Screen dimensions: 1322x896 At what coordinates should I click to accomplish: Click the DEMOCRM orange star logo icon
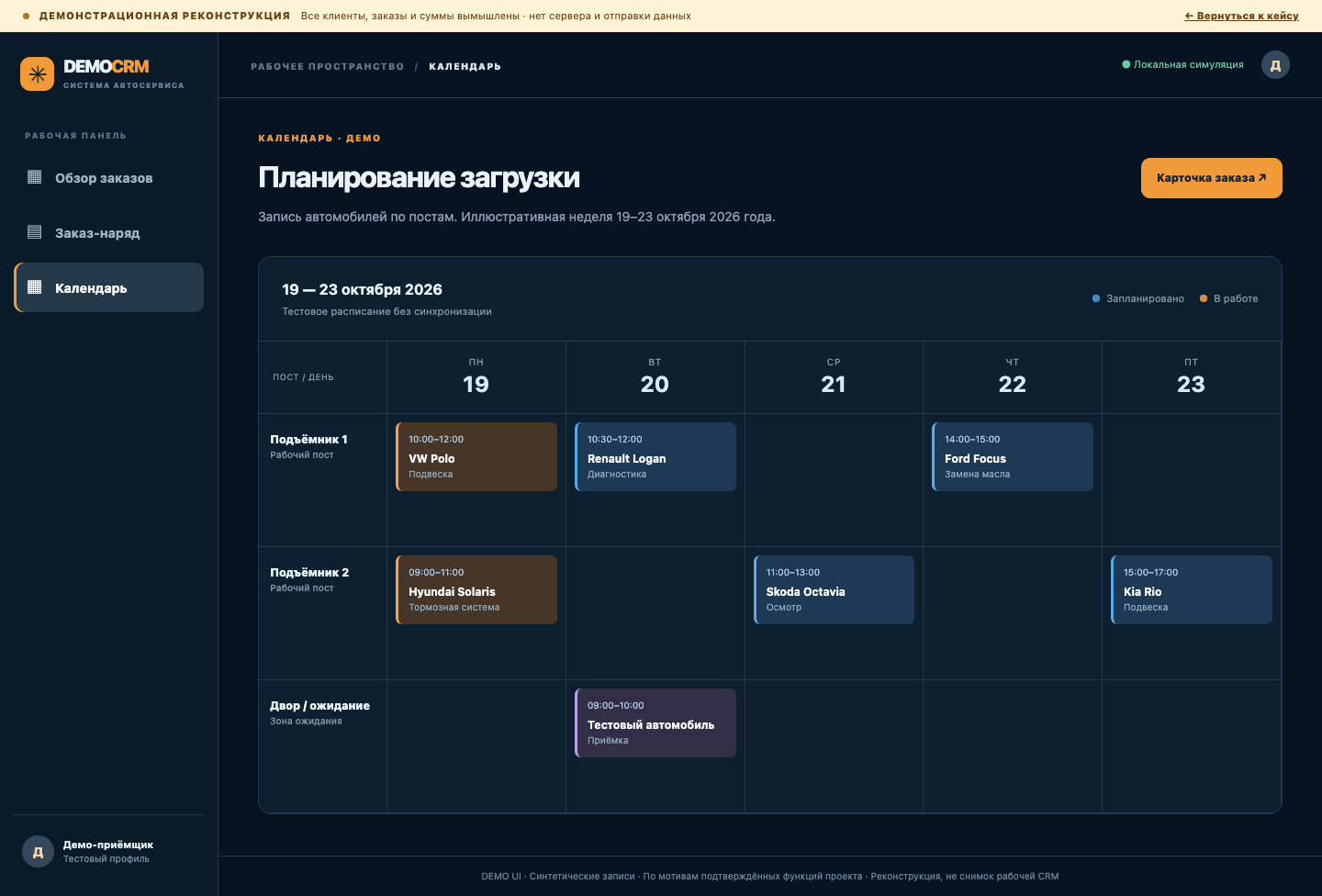[38, 74]
